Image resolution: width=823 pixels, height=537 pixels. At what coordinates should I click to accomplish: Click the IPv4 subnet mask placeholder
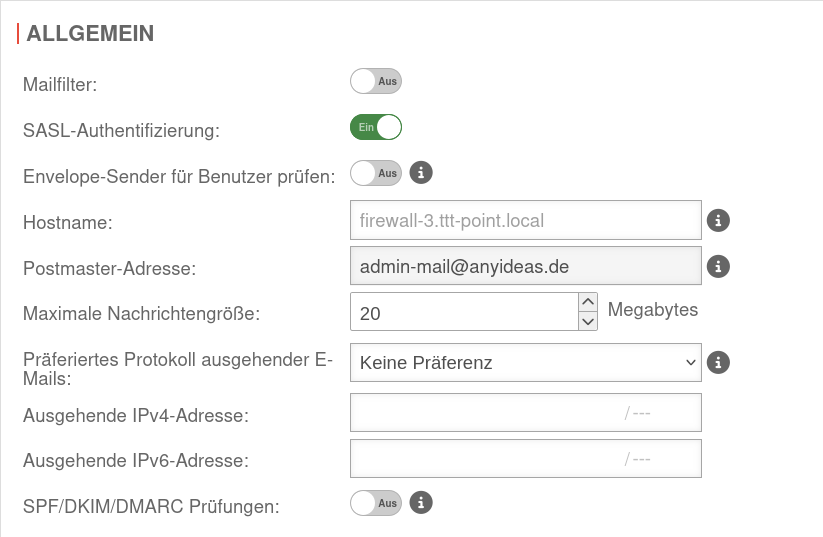(640, 412)
